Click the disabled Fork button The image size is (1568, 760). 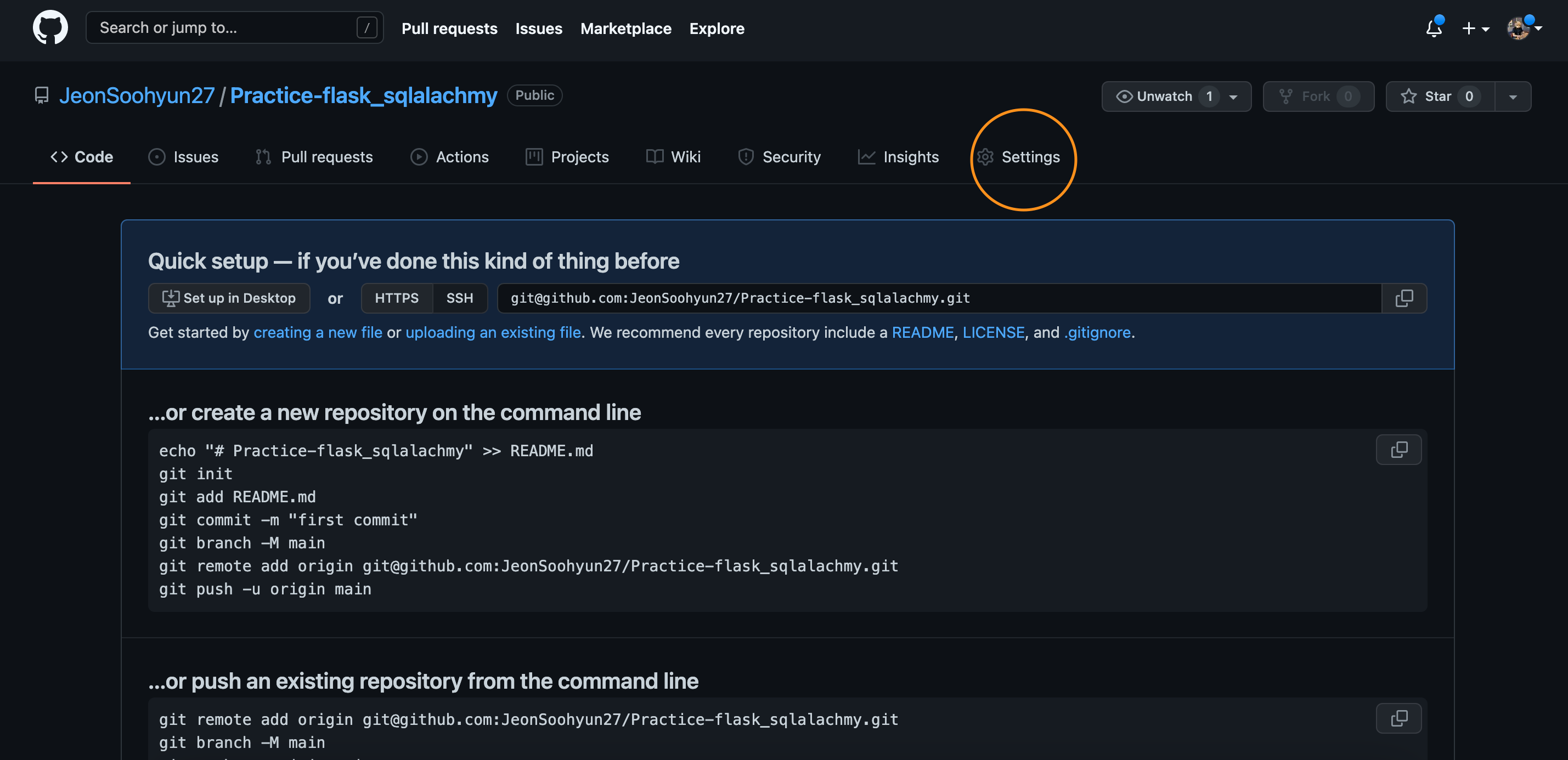(x=1318, y=97)
